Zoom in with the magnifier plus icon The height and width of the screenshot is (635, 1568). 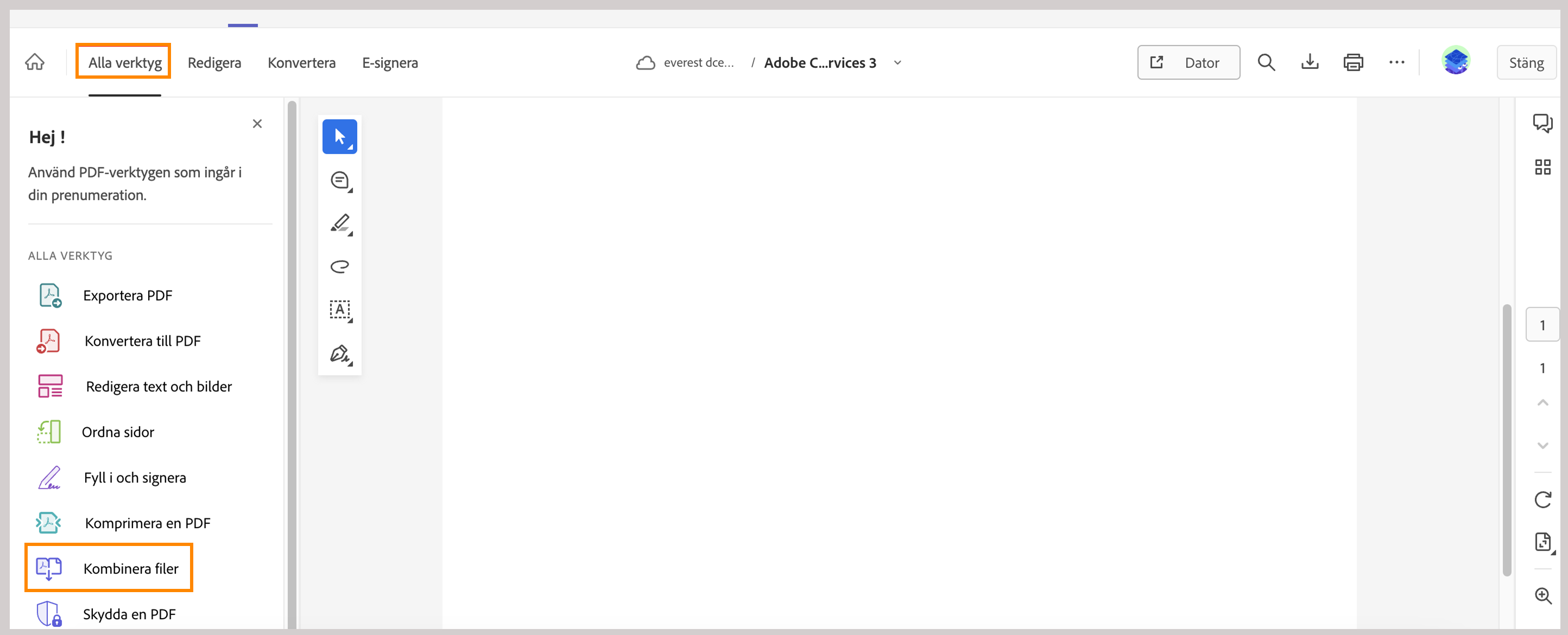pos(1542,595)
